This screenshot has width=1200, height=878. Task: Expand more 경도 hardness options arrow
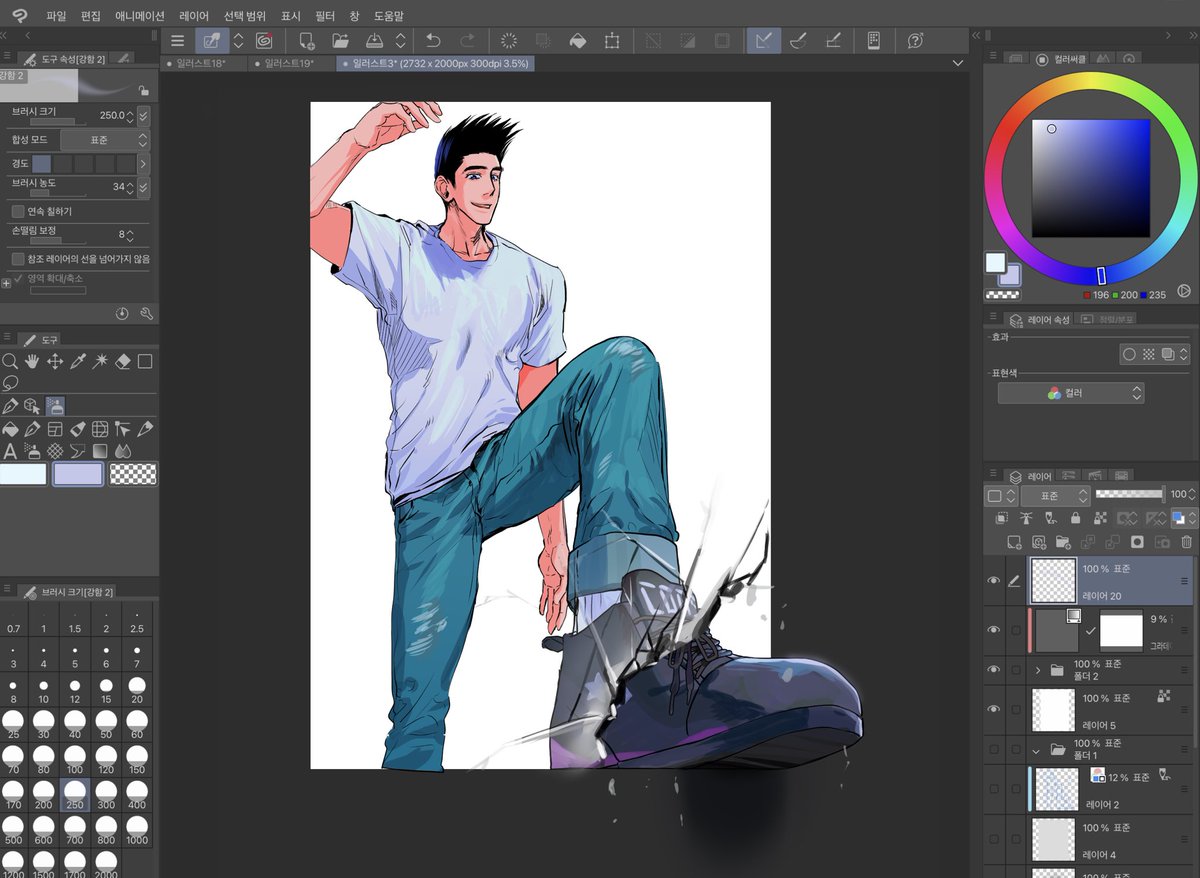tap(143, 163)
